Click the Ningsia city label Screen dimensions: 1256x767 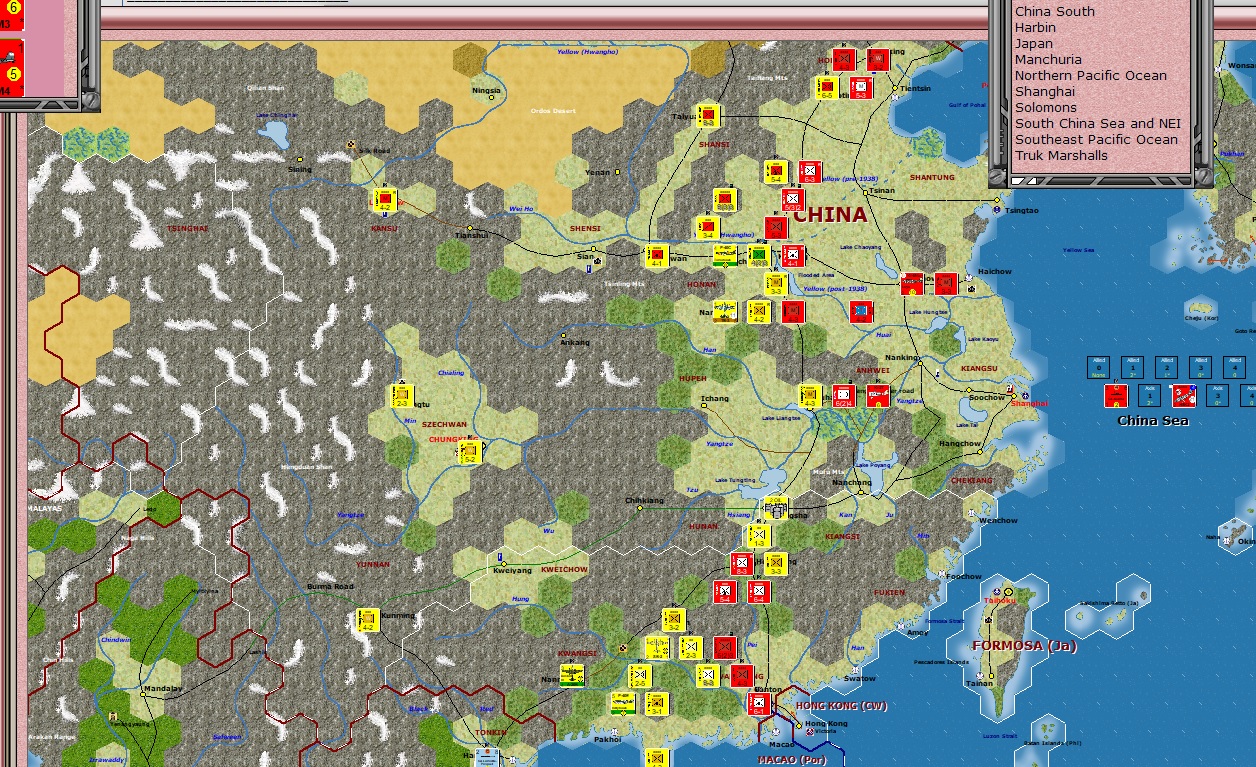[x=486, y=91]
